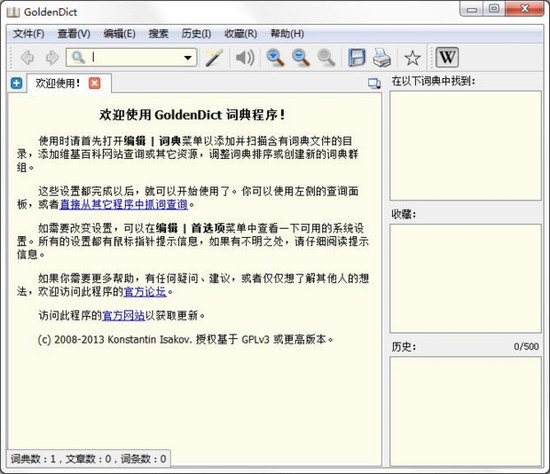Screen dimensions: 550x474
Task: Click the save article floppy icon
Action: point(356,58)
